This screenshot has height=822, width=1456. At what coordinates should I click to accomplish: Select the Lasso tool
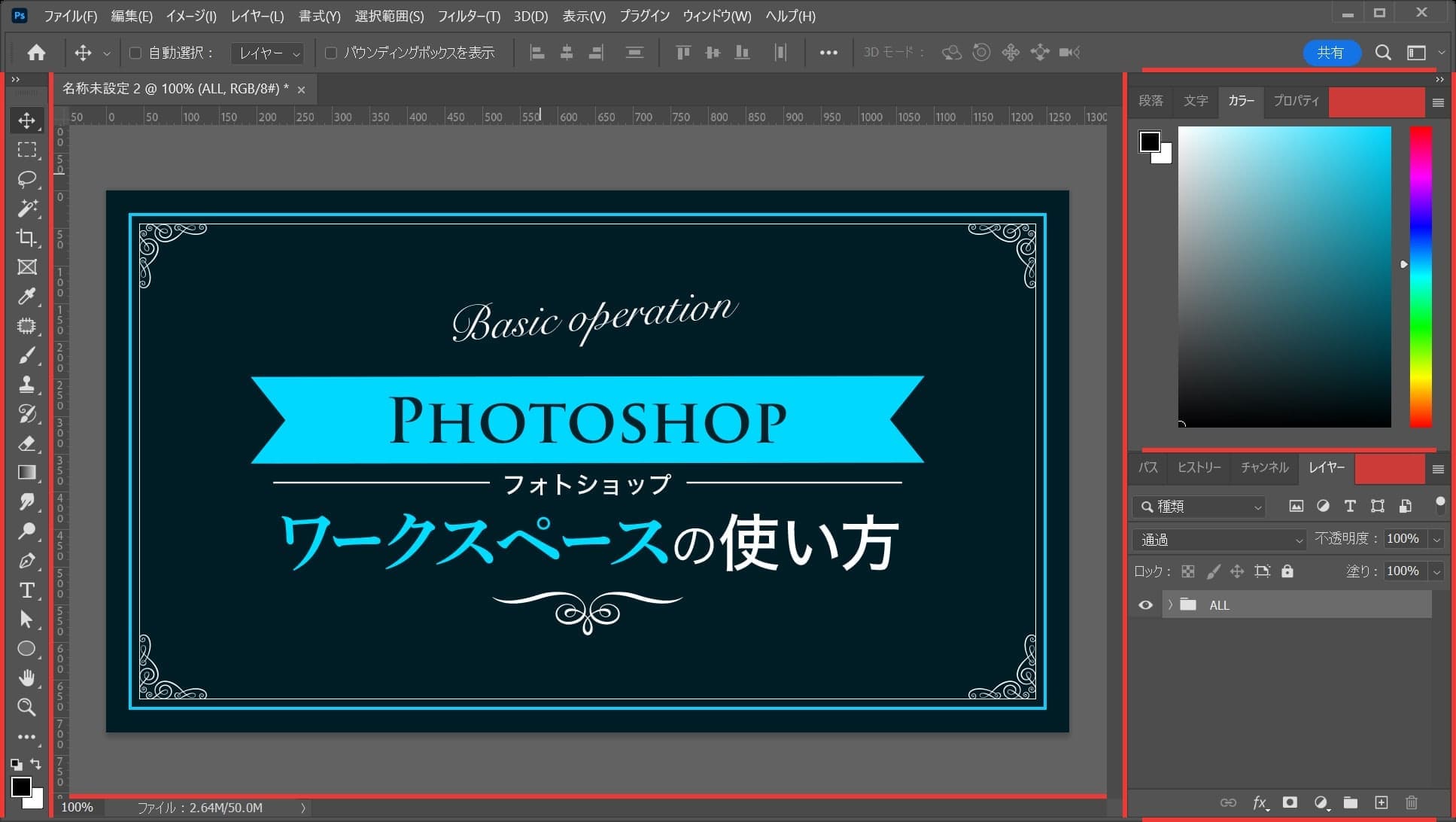point(26,179)
